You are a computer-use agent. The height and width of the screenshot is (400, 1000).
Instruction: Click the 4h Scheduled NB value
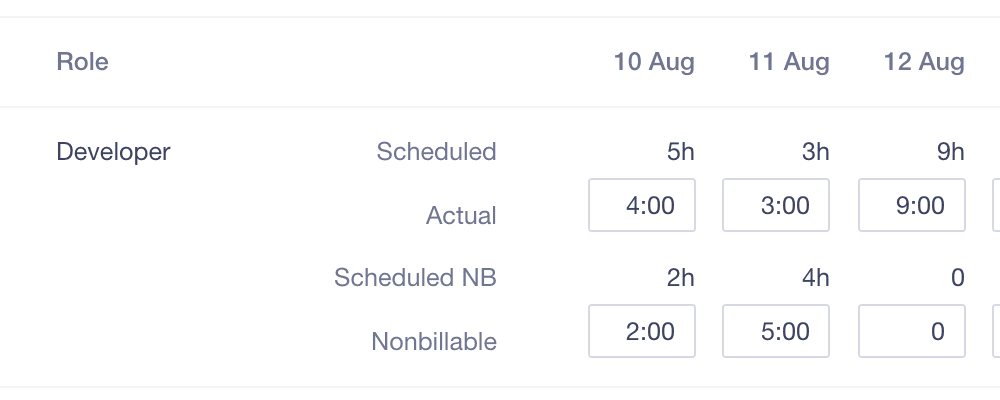[x=816, y=278]
